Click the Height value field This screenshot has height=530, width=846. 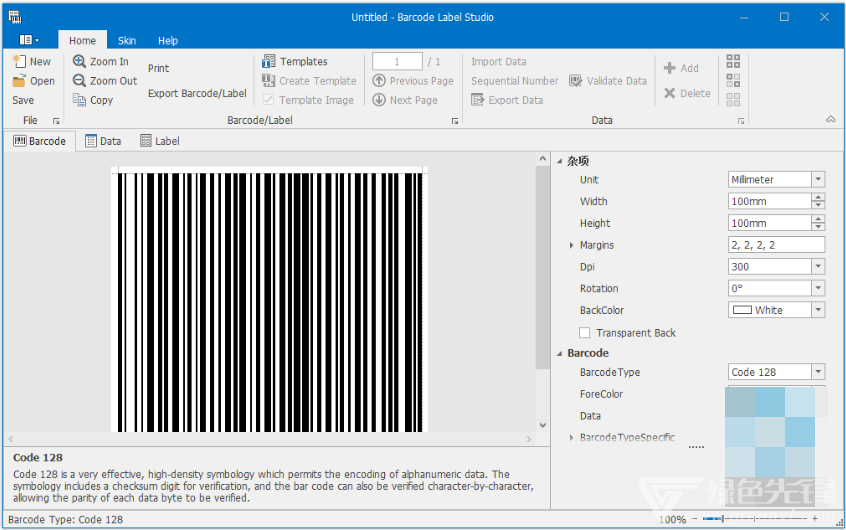769,223
